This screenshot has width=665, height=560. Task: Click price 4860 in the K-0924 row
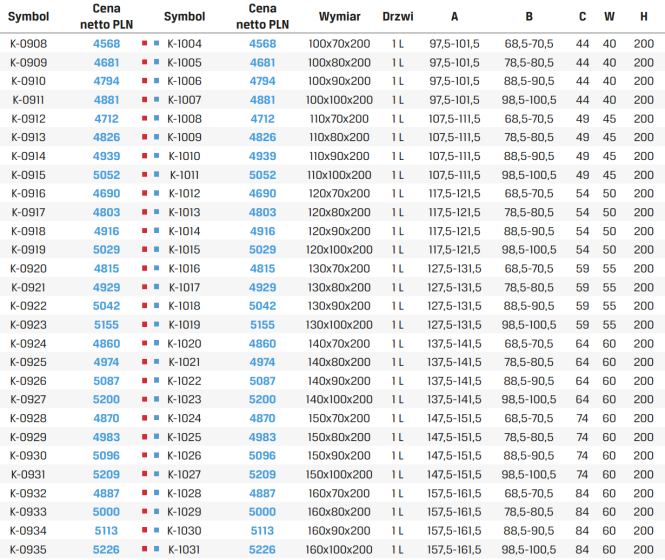[x=106, y=343]
